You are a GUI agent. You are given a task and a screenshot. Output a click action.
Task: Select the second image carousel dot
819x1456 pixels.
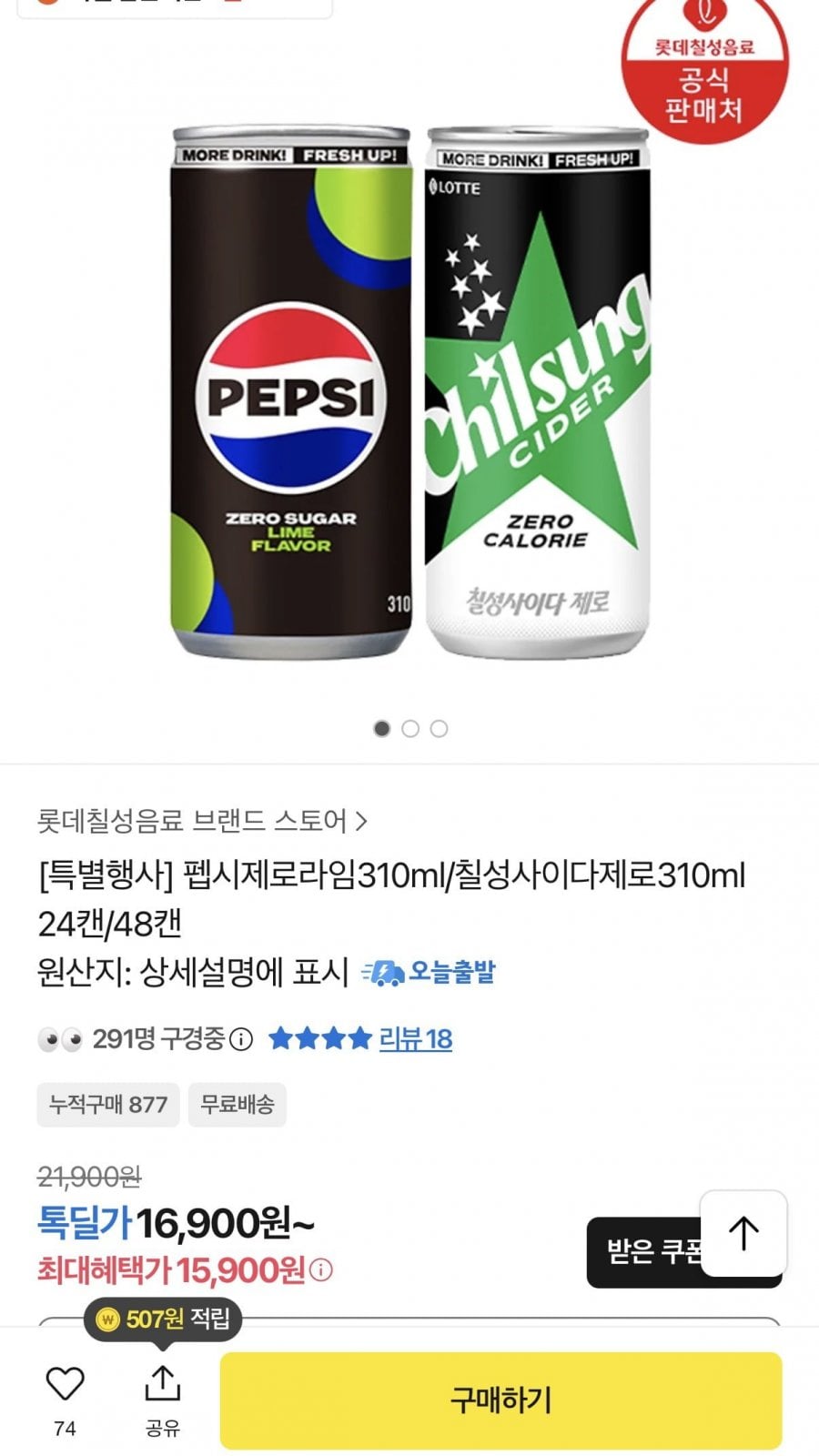[x=410, y=729]
